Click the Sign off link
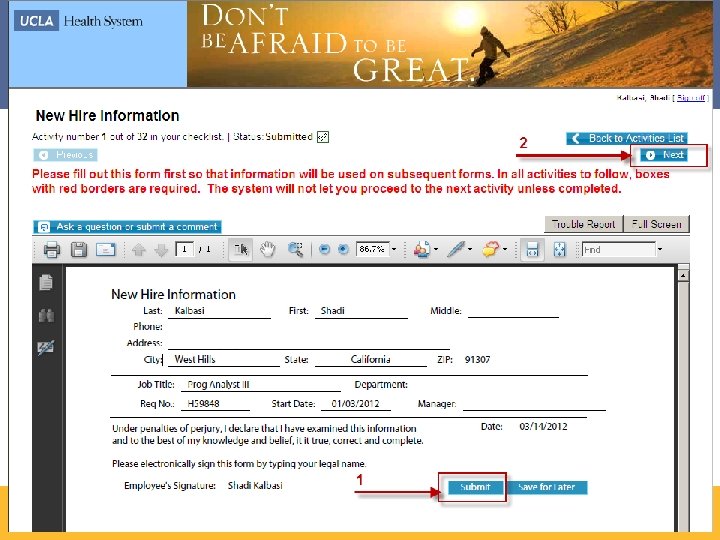720x540 pixels. (691, 98)
